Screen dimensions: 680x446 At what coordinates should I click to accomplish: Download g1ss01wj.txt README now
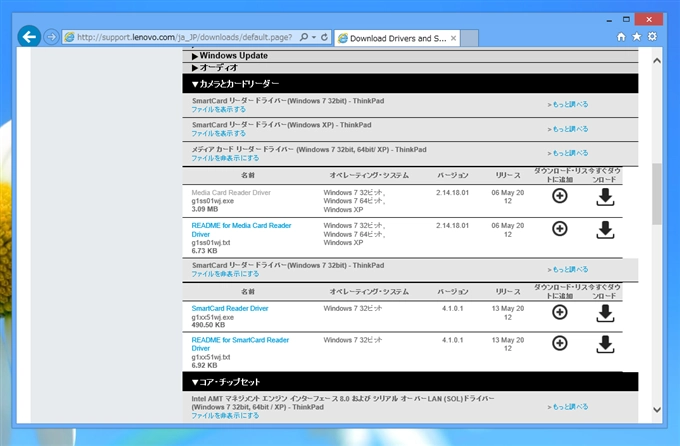(x=605, y=230)
